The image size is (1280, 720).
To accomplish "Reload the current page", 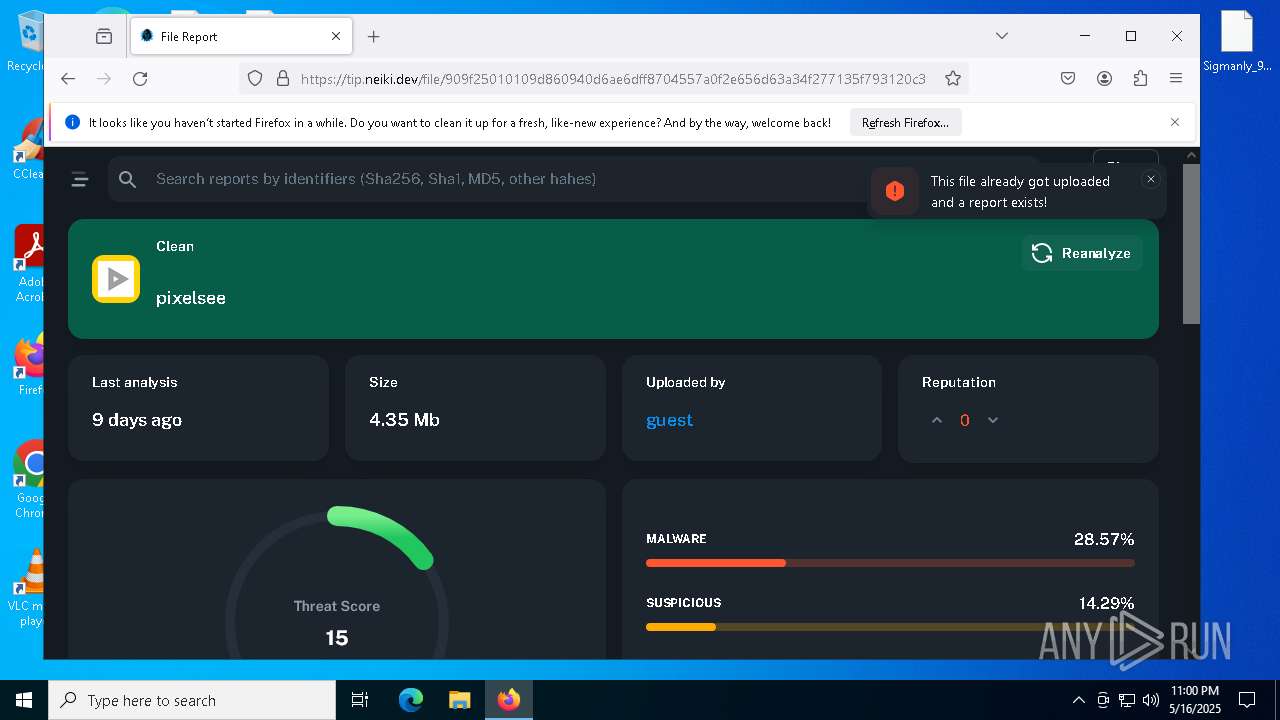I will [x=140, y=78].
